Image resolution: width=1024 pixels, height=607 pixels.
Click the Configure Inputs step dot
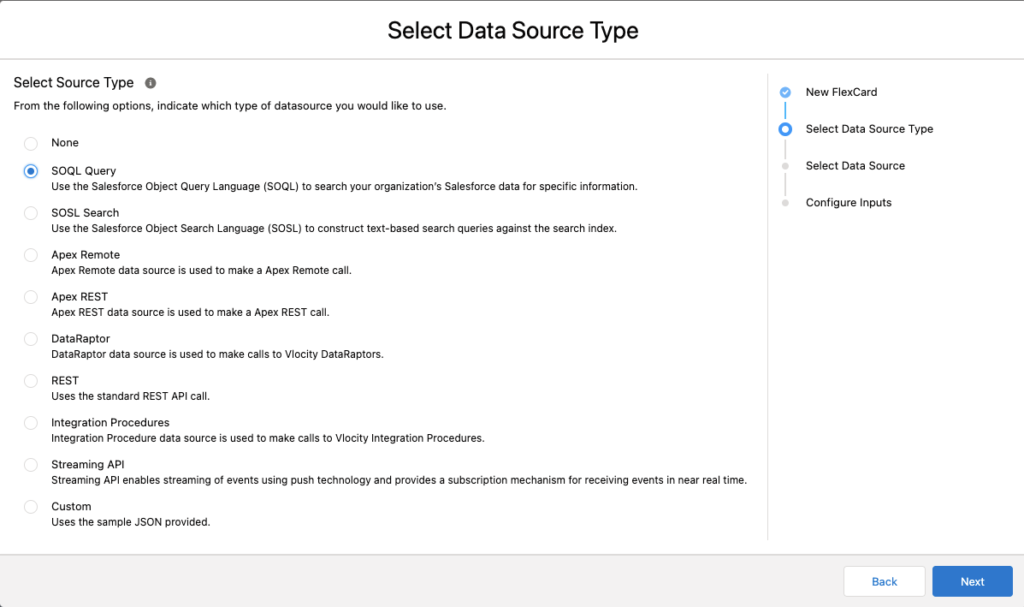(785, 203)
